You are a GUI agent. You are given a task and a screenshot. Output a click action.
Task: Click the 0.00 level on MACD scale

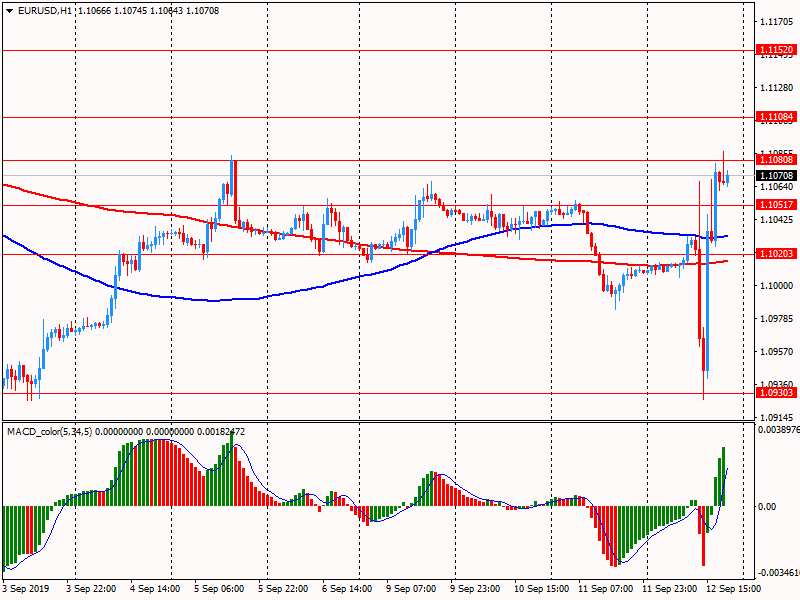767,507
